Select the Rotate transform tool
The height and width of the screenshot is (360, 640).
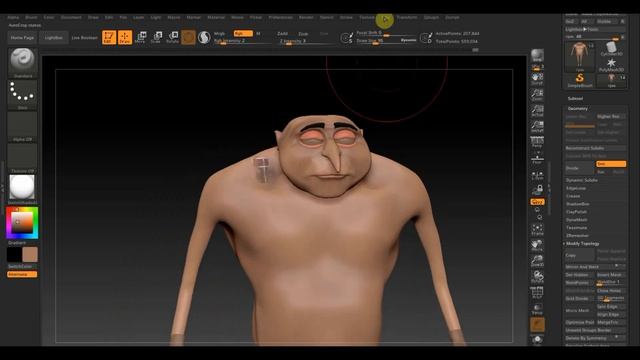(x=173, y=37)
